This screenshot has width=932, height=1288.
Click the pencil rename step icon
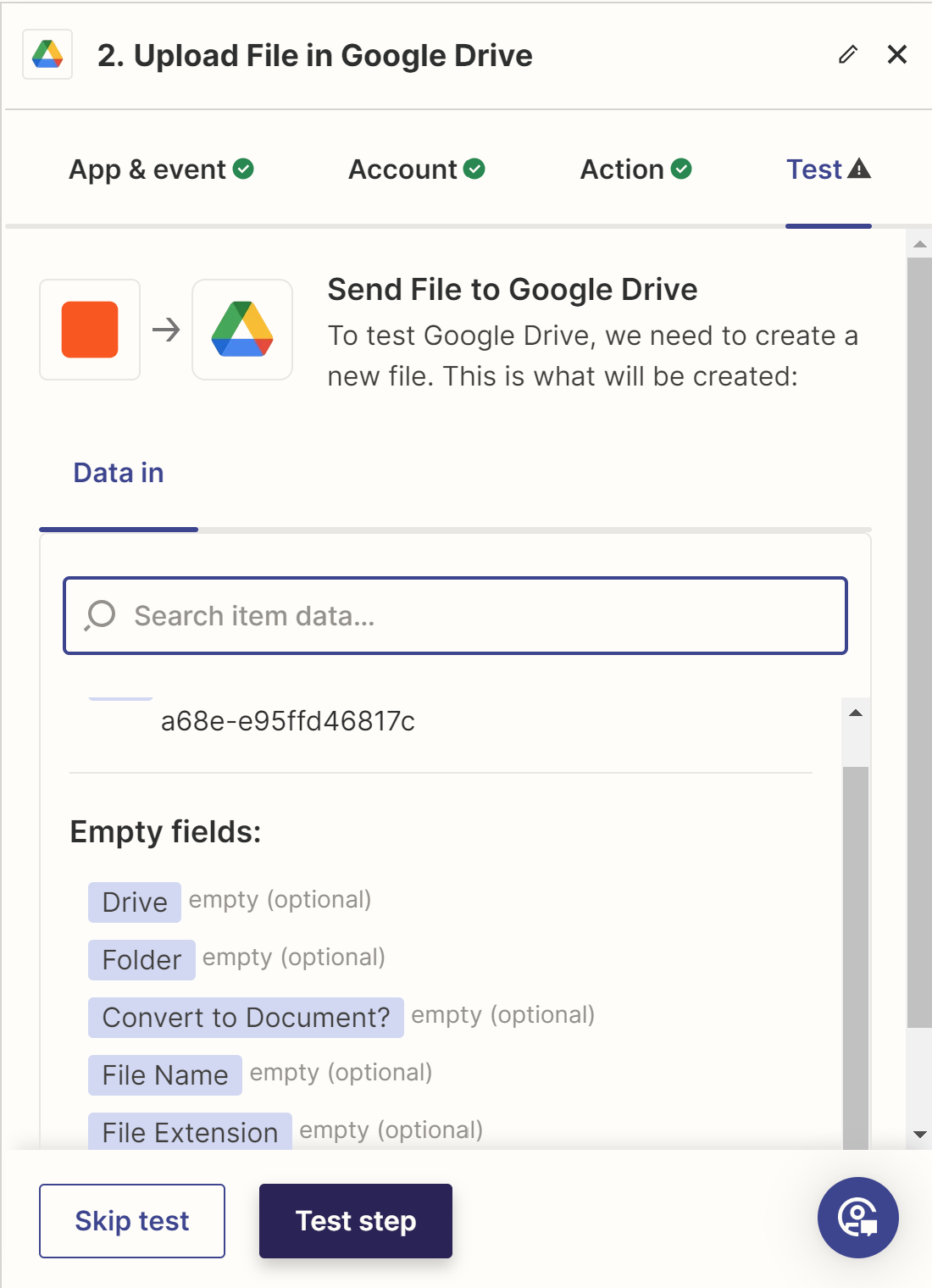pos(848,55)
